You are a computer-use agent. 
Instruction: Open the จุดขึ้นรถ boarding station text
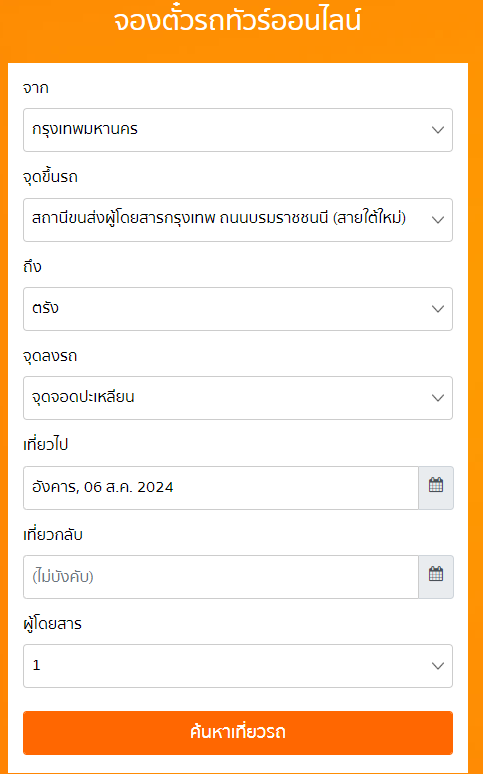point(219,219)
